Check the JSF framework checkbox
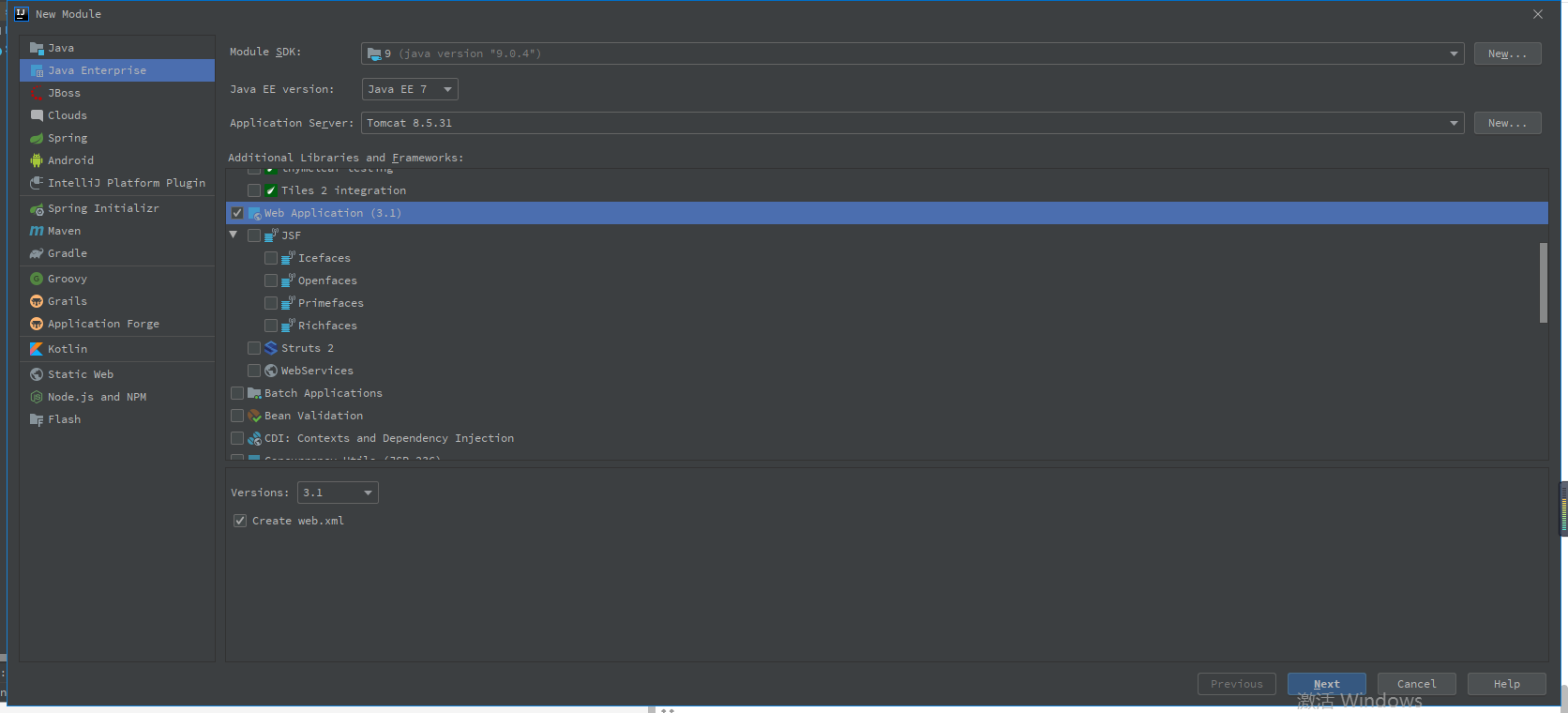 tap(254, 235)
